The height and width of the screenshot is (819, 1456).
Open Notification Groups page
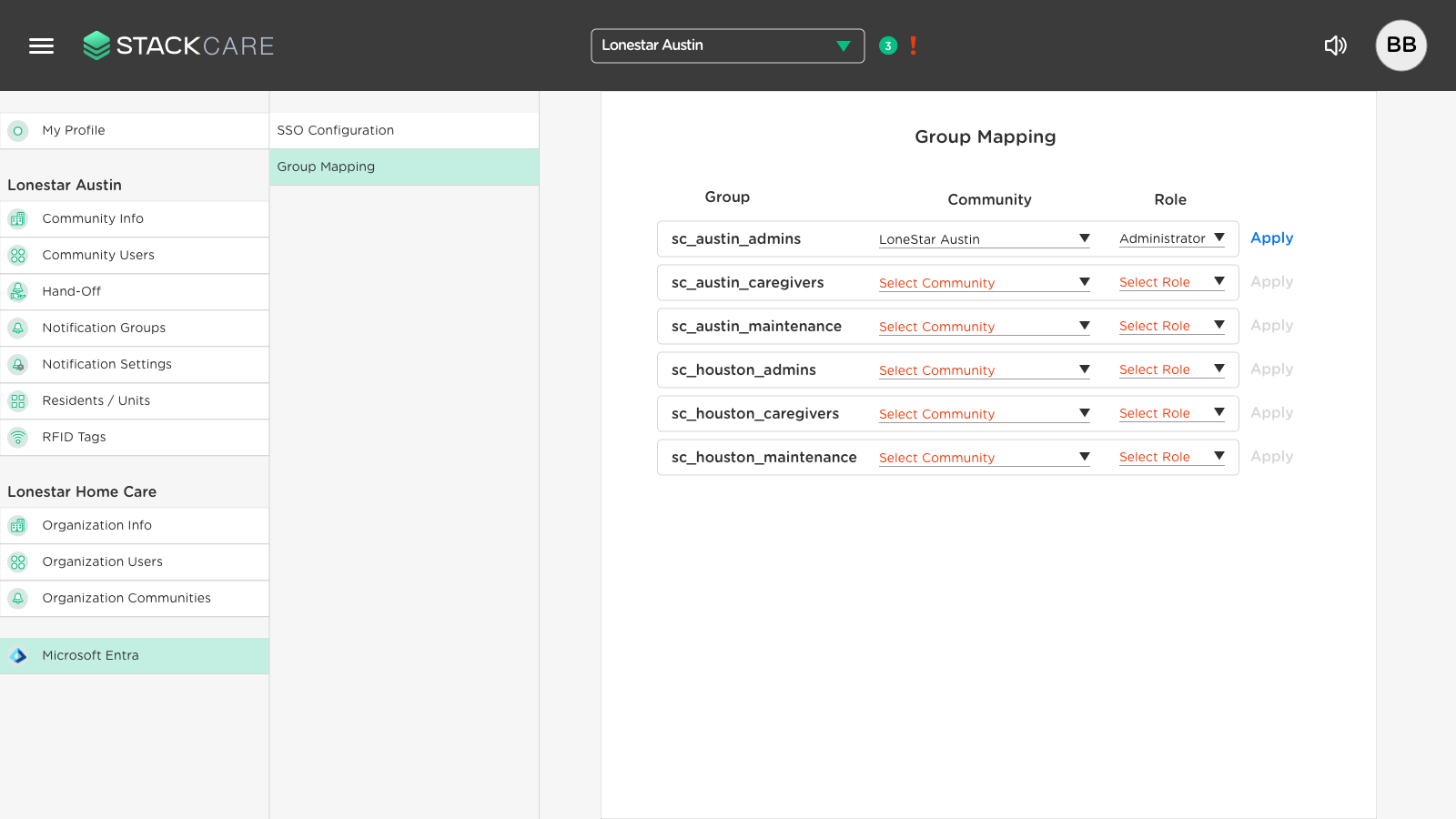click(135, 329)
